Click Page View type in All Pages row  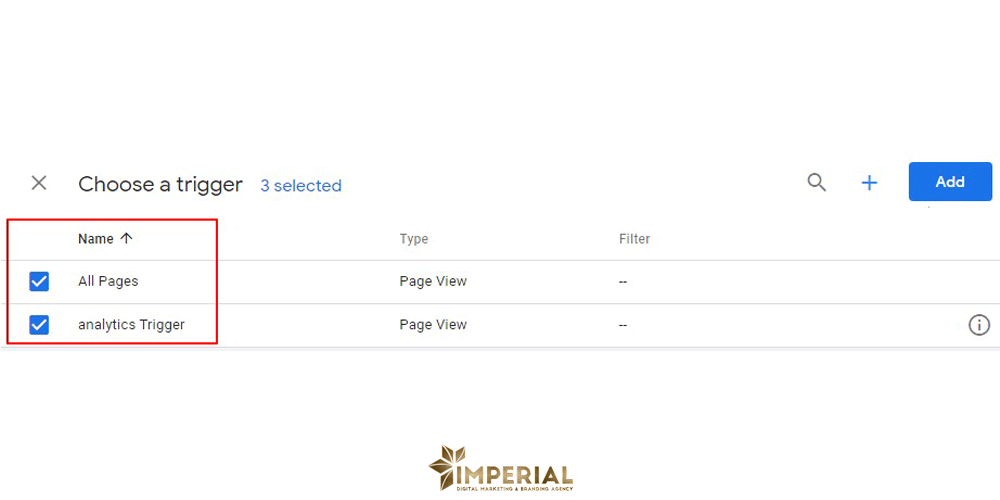pos(433,282)
